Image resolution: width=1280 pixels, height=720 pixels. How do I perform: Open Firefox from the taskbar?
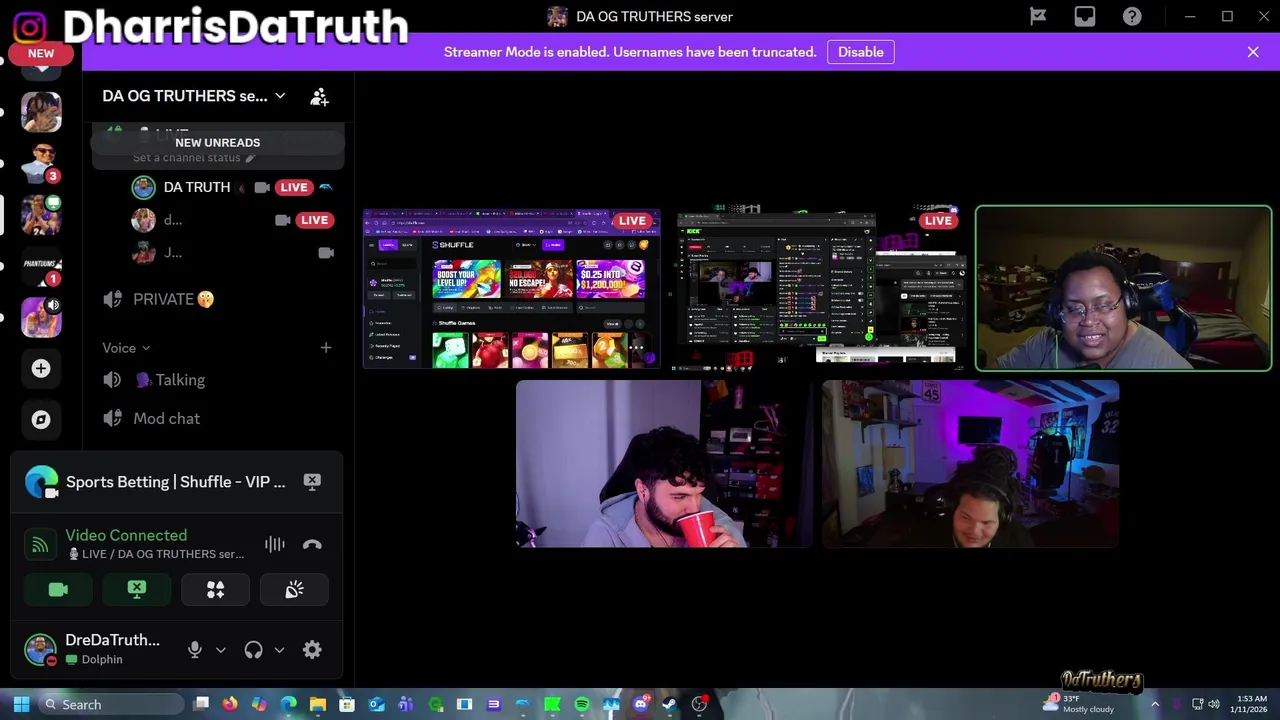(230, 704)
